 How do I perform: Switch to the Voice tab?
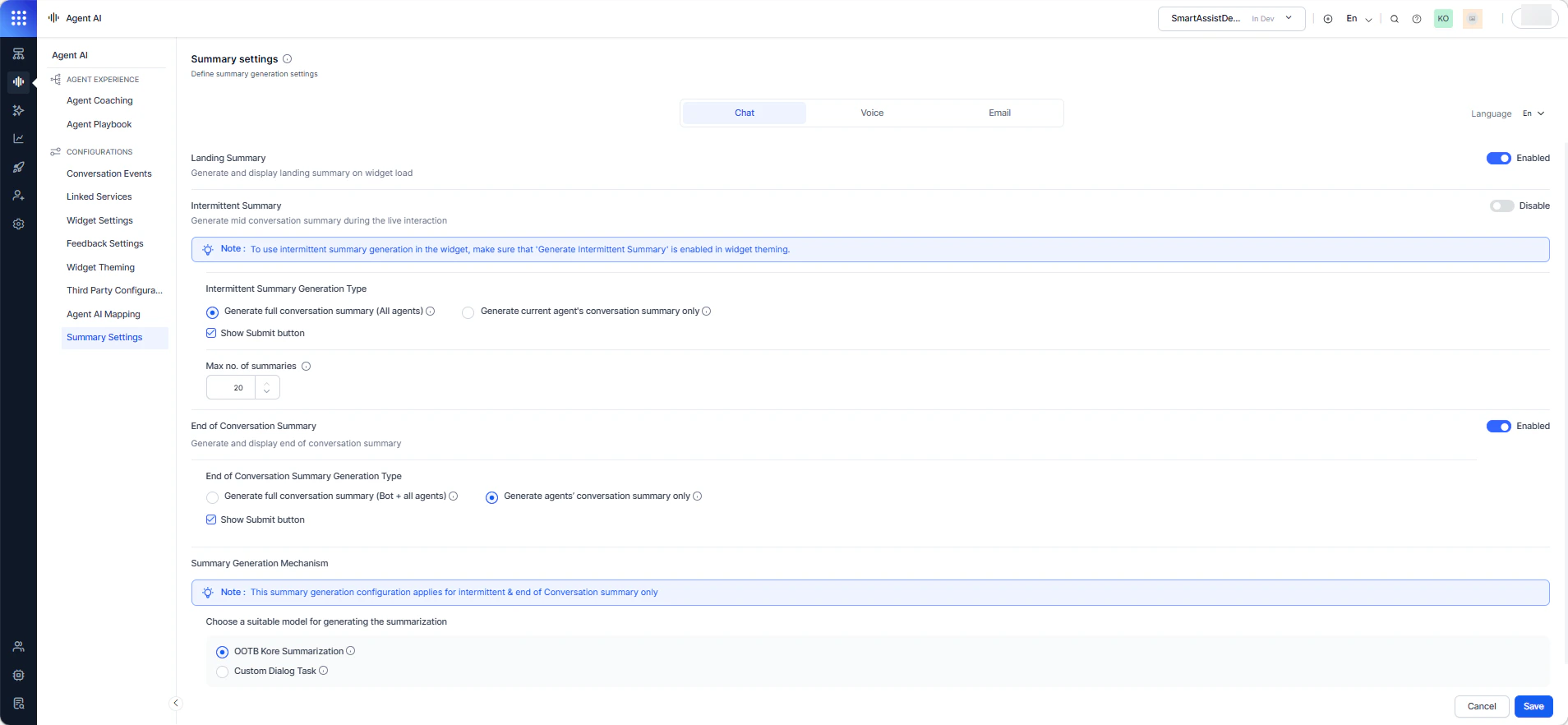click(872, 113)
